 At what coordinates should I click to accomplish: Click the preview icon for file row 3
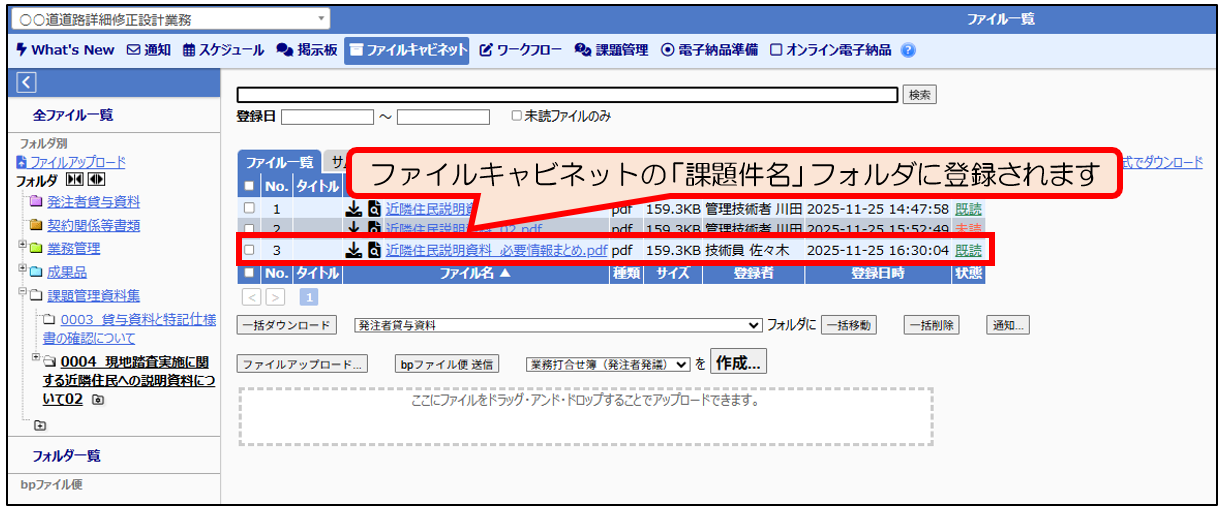(x=373, y=250)
